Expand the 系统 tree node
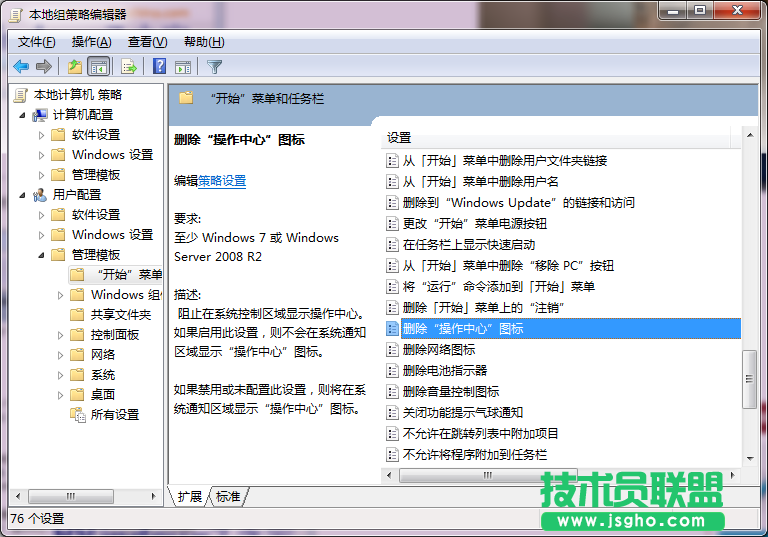768x537 pixels. pyautogui.click(x=60, y=376)
